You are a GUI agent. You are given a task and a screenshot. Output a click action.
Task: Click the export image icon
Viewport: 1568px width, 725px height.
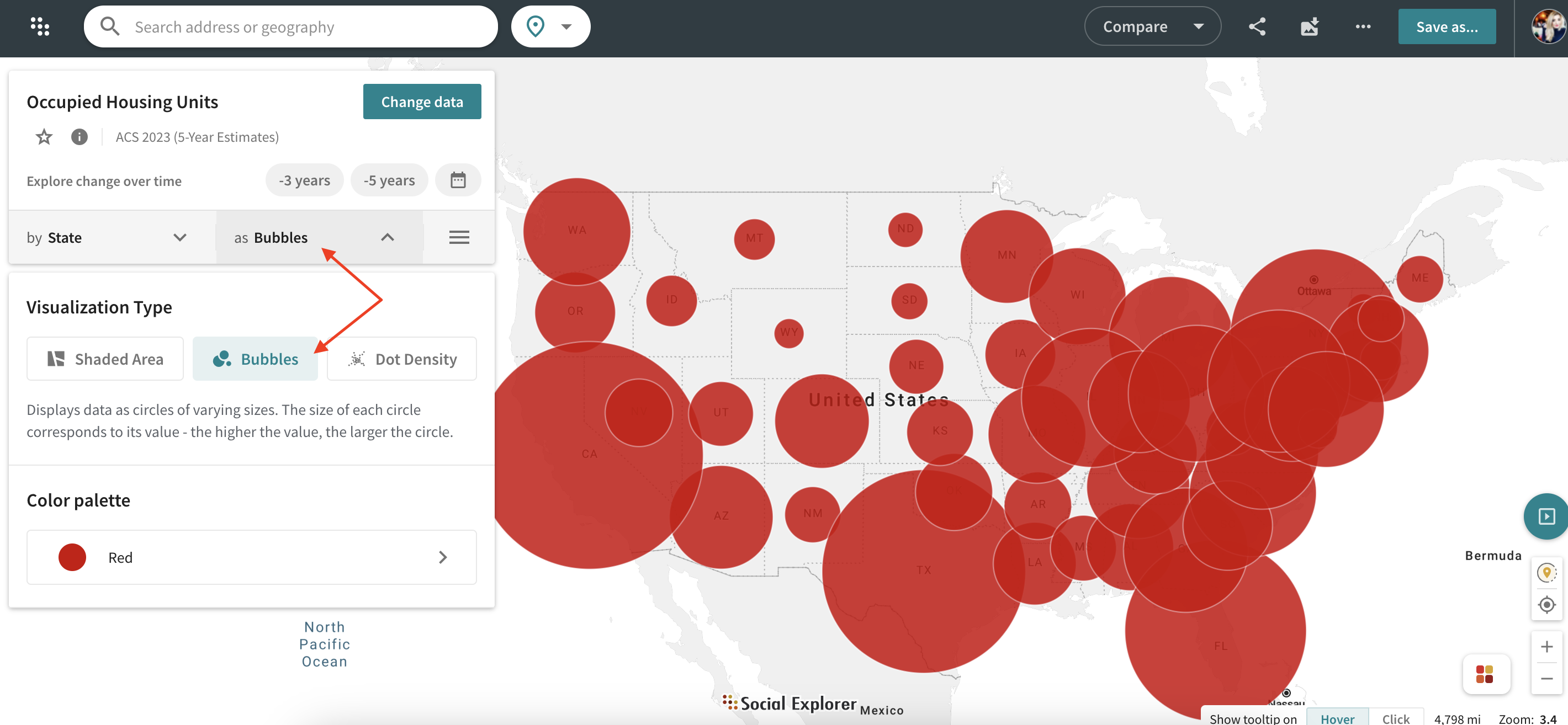[1309, 26]
